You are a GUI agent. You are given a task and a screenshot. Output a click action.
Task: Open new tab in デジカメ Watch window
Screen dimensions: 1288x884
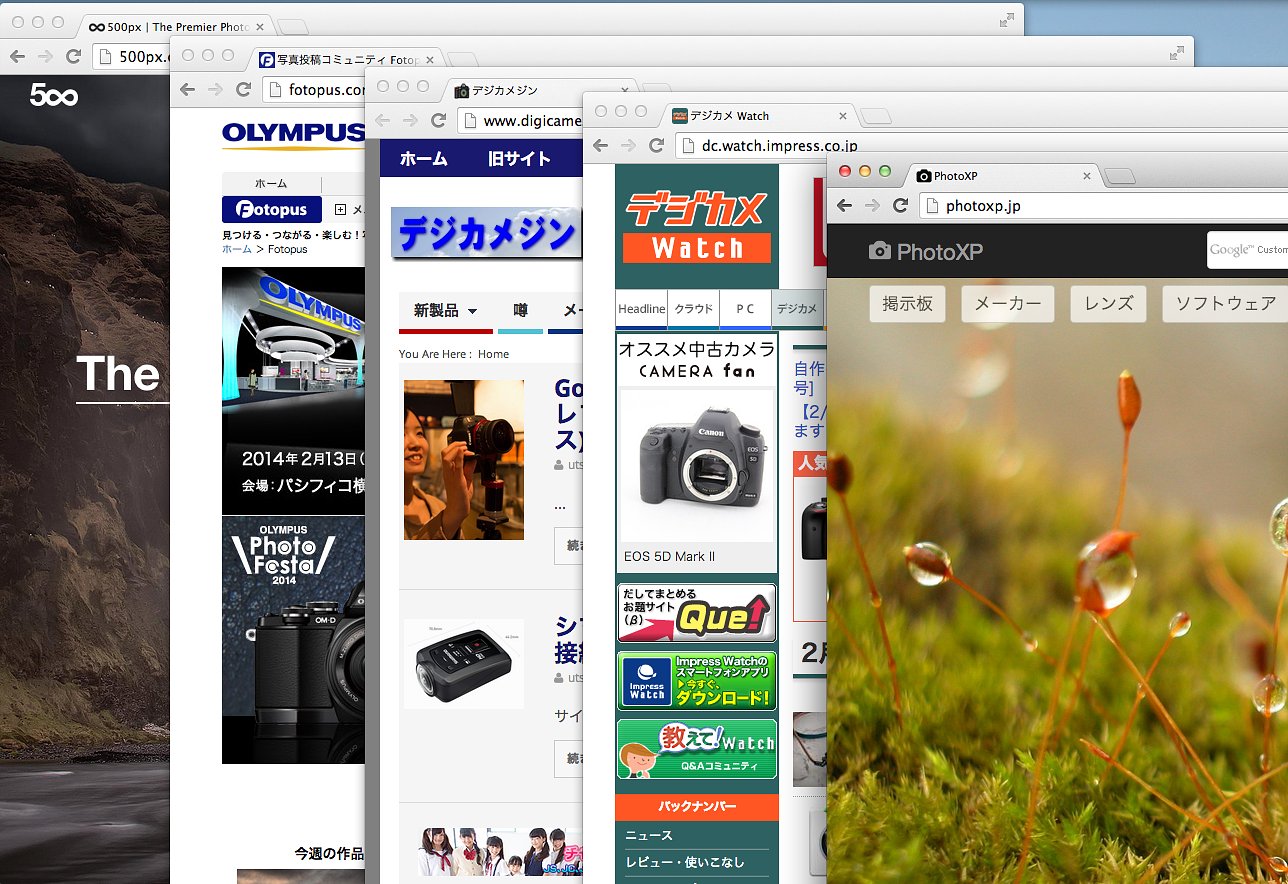click(876, 117)
